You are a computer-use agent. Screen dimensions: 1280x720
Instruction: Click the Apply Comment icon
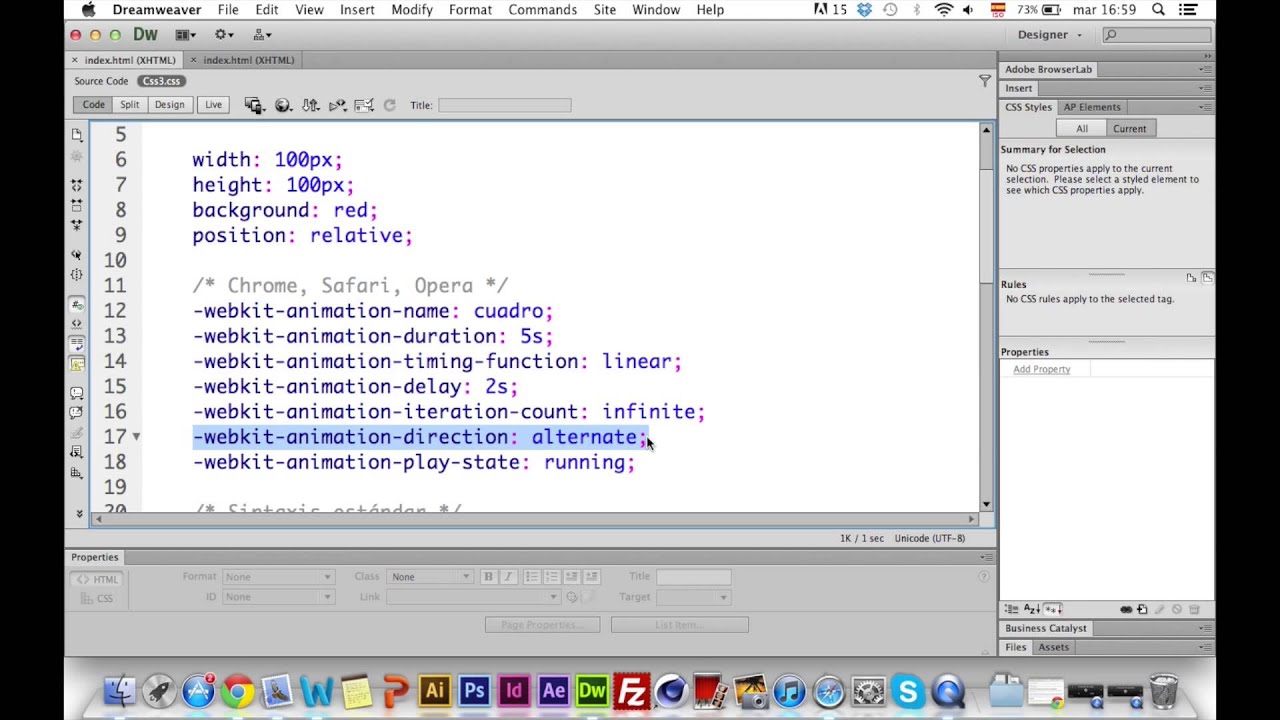(x=77, y=393)
